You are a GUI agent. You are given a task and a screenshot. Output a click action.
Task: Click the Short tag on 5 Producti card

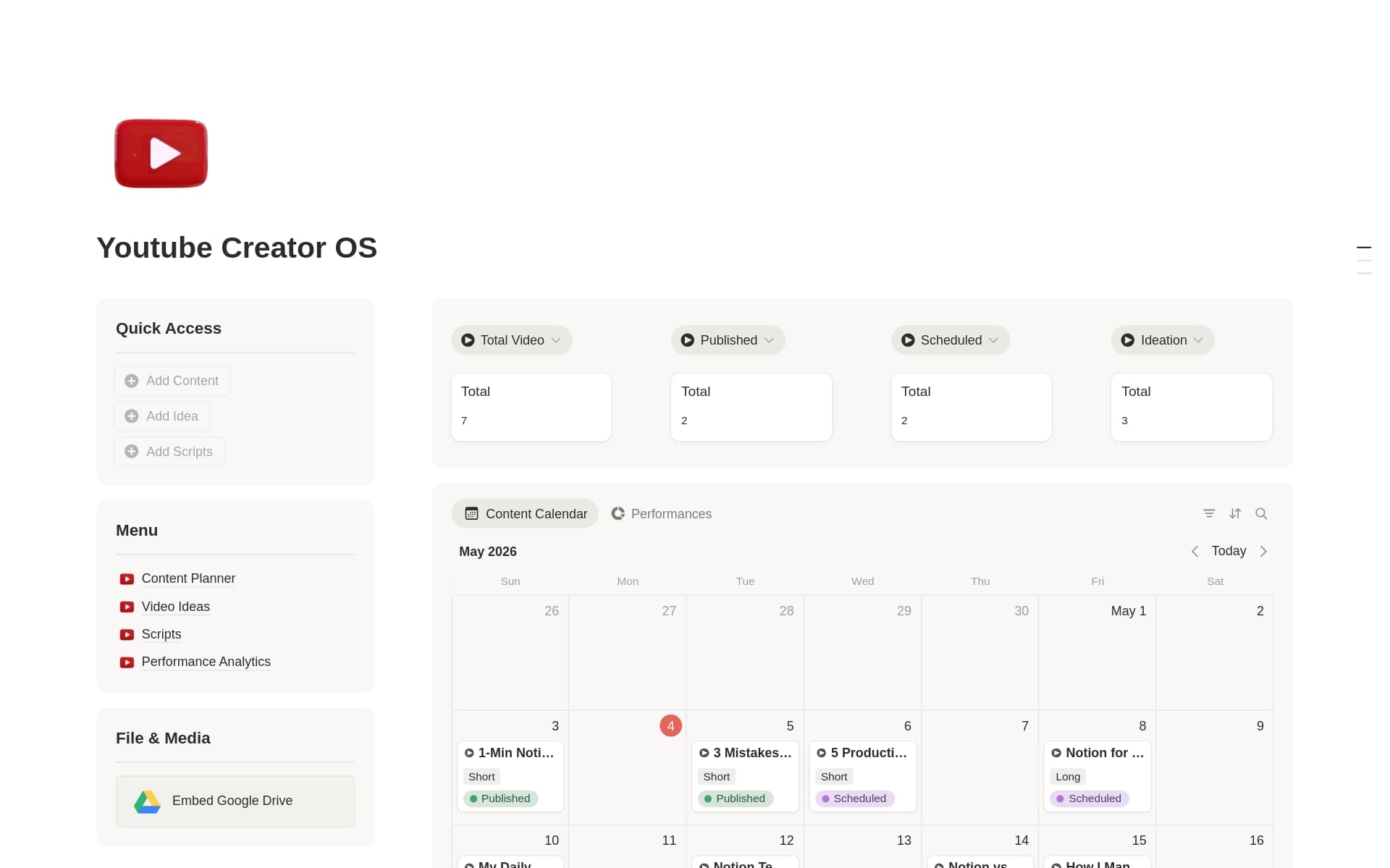point(834,777)
